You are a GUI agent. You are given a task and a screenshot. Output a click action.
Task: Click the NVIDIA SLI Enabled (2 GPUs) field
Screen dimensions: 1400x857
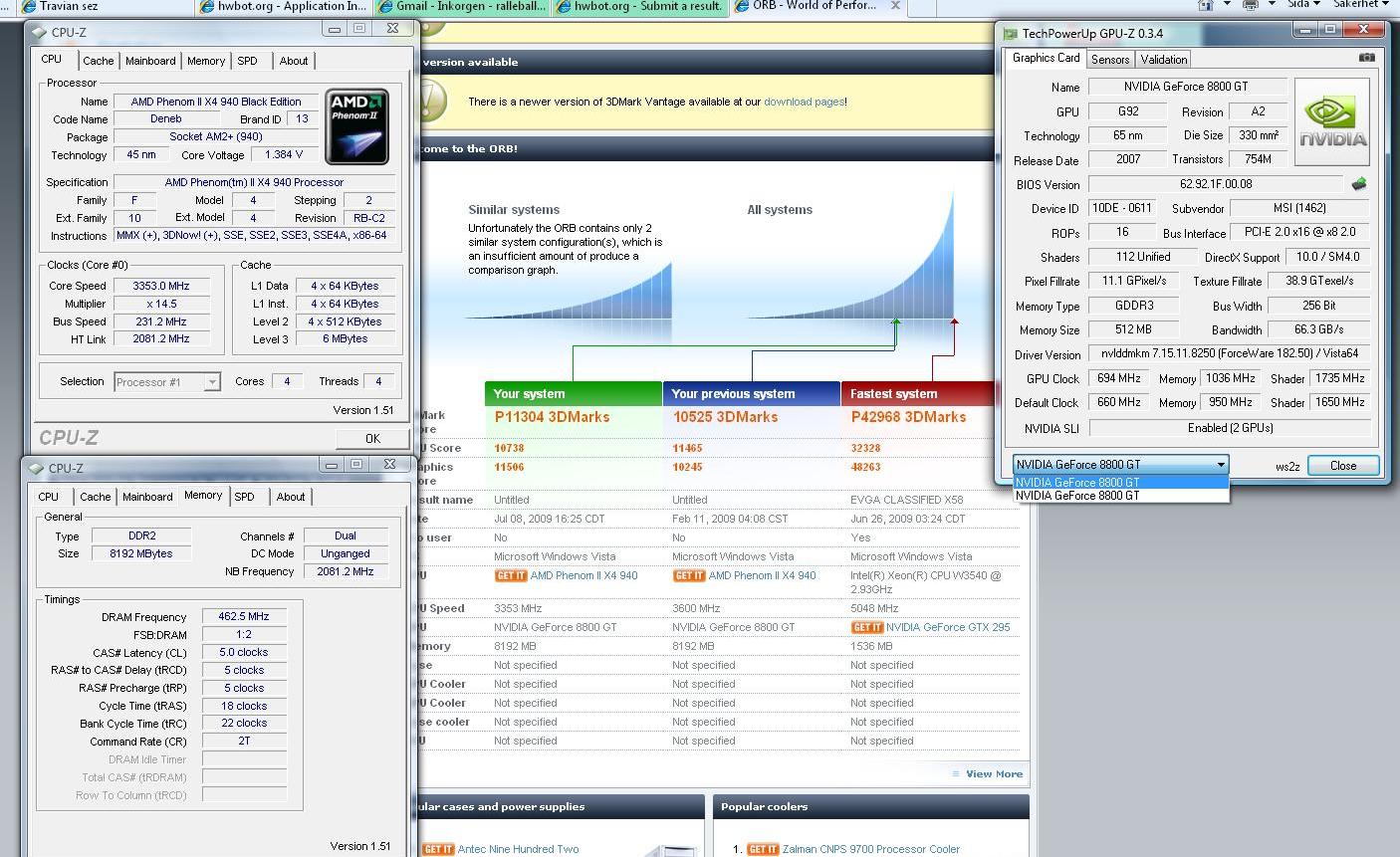coord(1230,428)
